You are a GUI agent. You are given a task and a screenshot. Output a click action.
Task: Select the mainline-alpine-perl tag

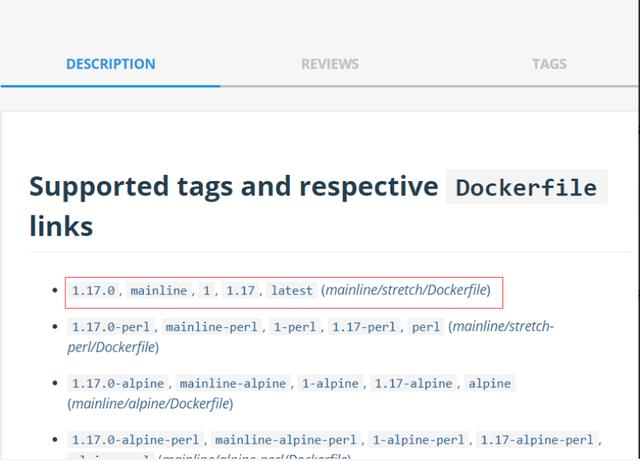click(x=286, y=439)
